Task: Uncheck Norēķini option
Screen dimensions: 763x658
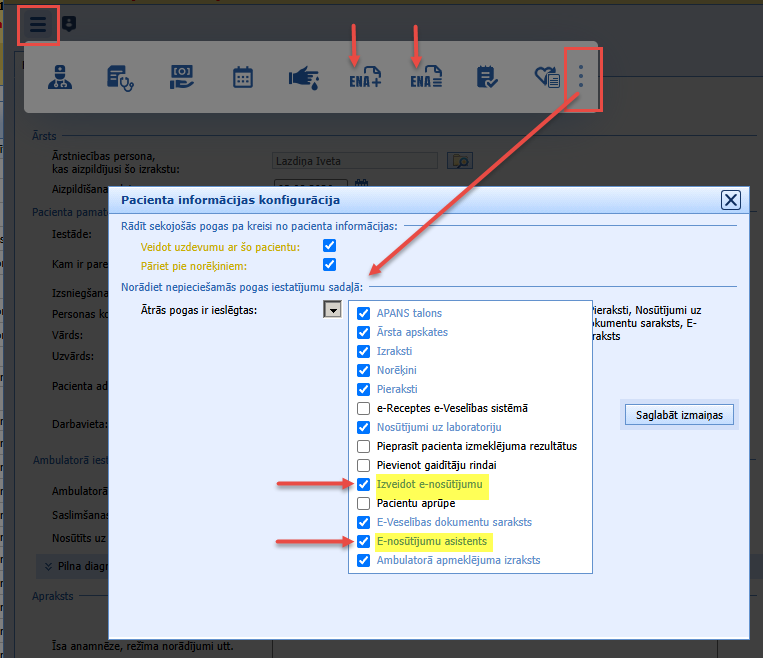Action: [x=363, y=370]
